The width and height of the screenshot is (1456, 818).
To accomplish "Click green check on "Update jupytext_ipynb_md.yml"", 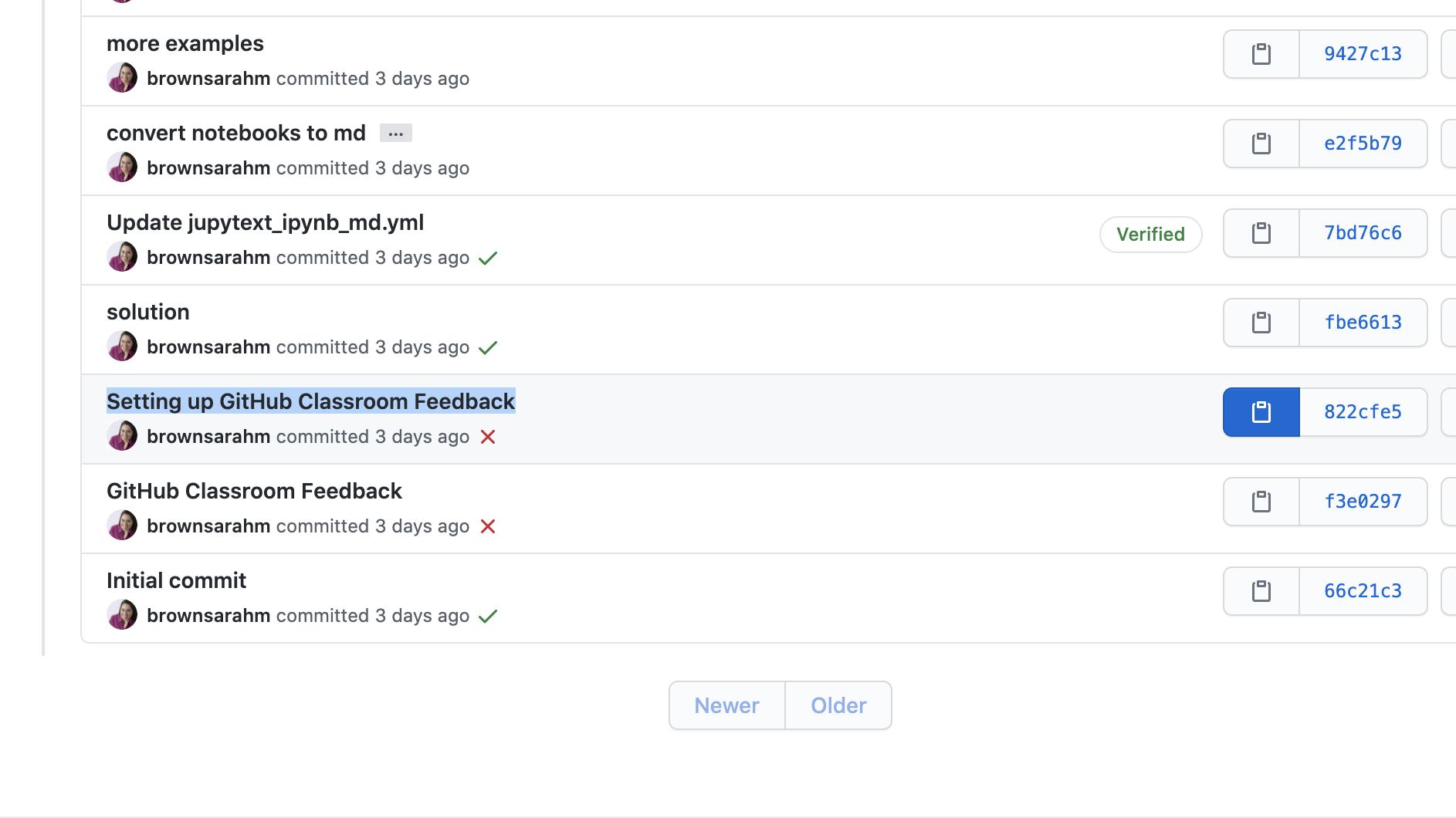I will 487,258.
